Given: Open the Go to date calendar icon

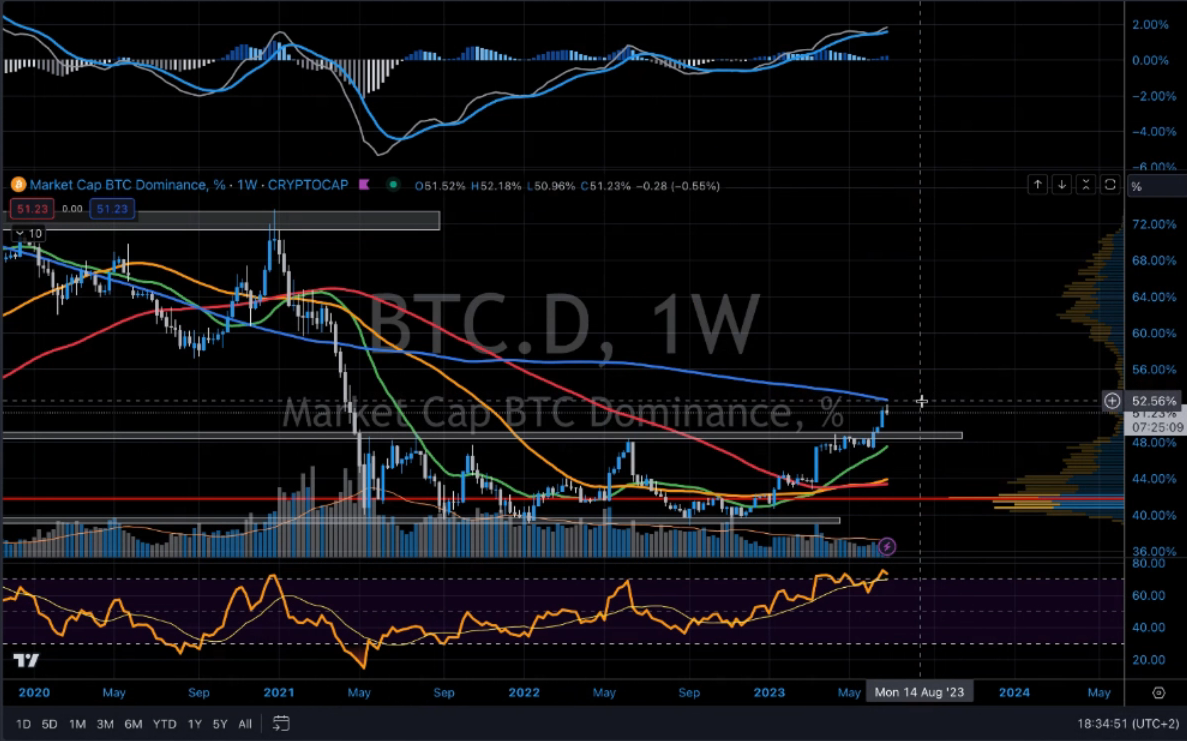Looking at the screenshot, I should (x=281, y=723).
